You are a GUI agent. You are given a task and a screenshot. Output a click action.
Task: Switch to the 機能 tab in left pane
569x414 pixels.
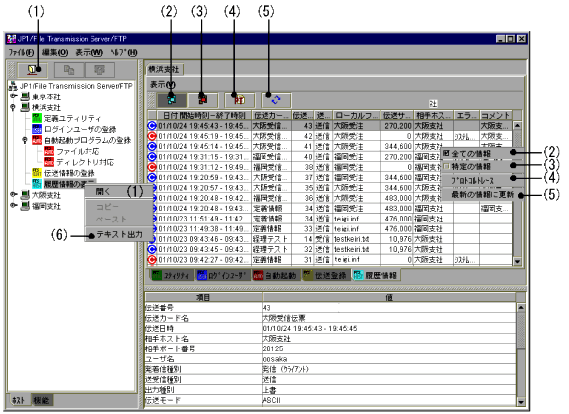click(41, 400)
